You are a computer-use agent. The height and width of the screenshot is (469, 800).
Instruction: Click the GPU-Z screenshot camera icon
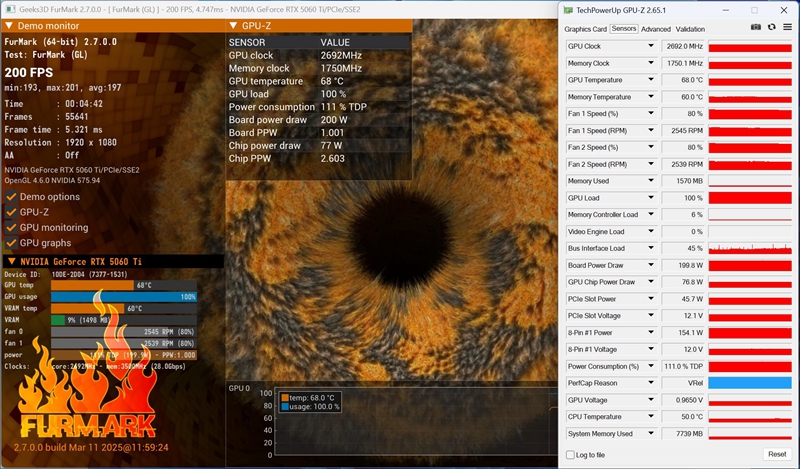tap(756, 28)
